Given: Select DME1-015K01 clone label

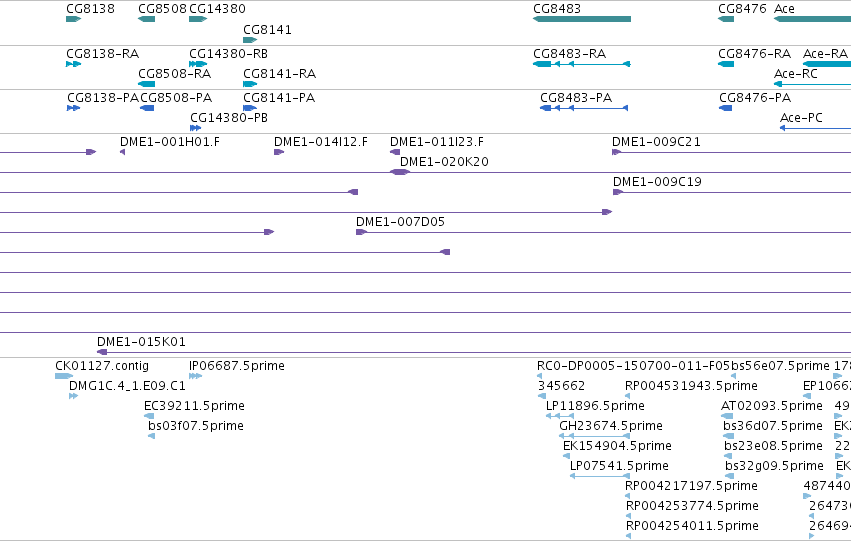Looking at the screenshot, I should (141, 342).
